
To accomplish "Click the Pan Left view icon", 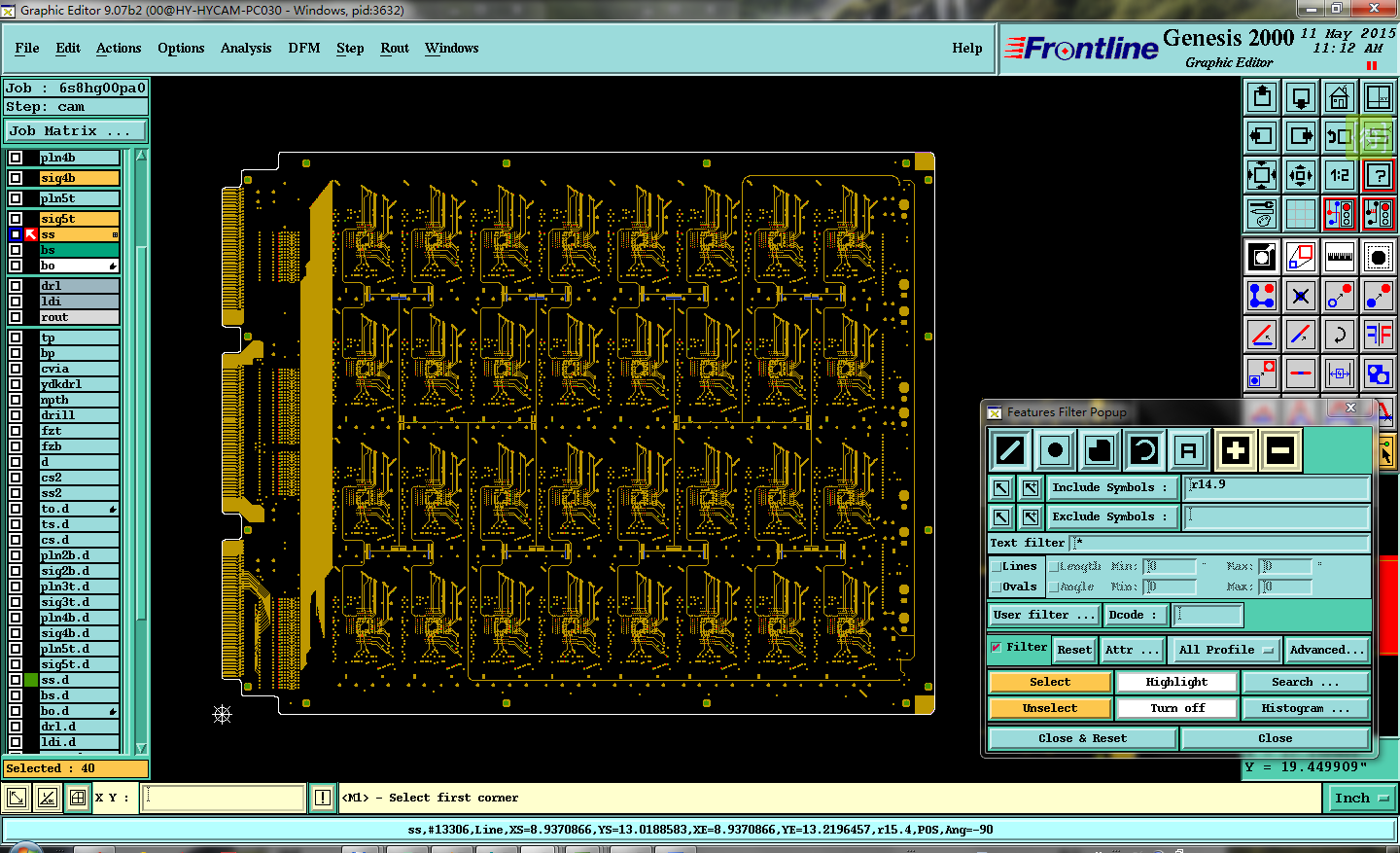I will (1262, 136).
